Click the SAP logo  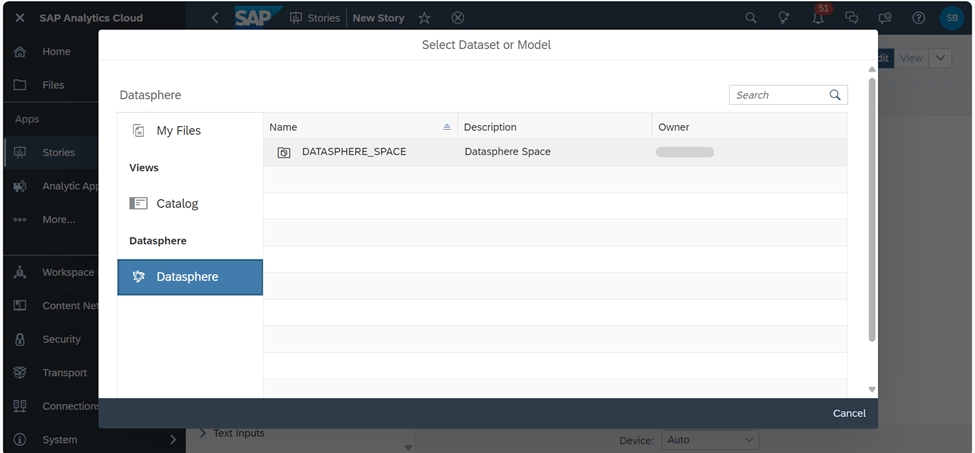258,17
